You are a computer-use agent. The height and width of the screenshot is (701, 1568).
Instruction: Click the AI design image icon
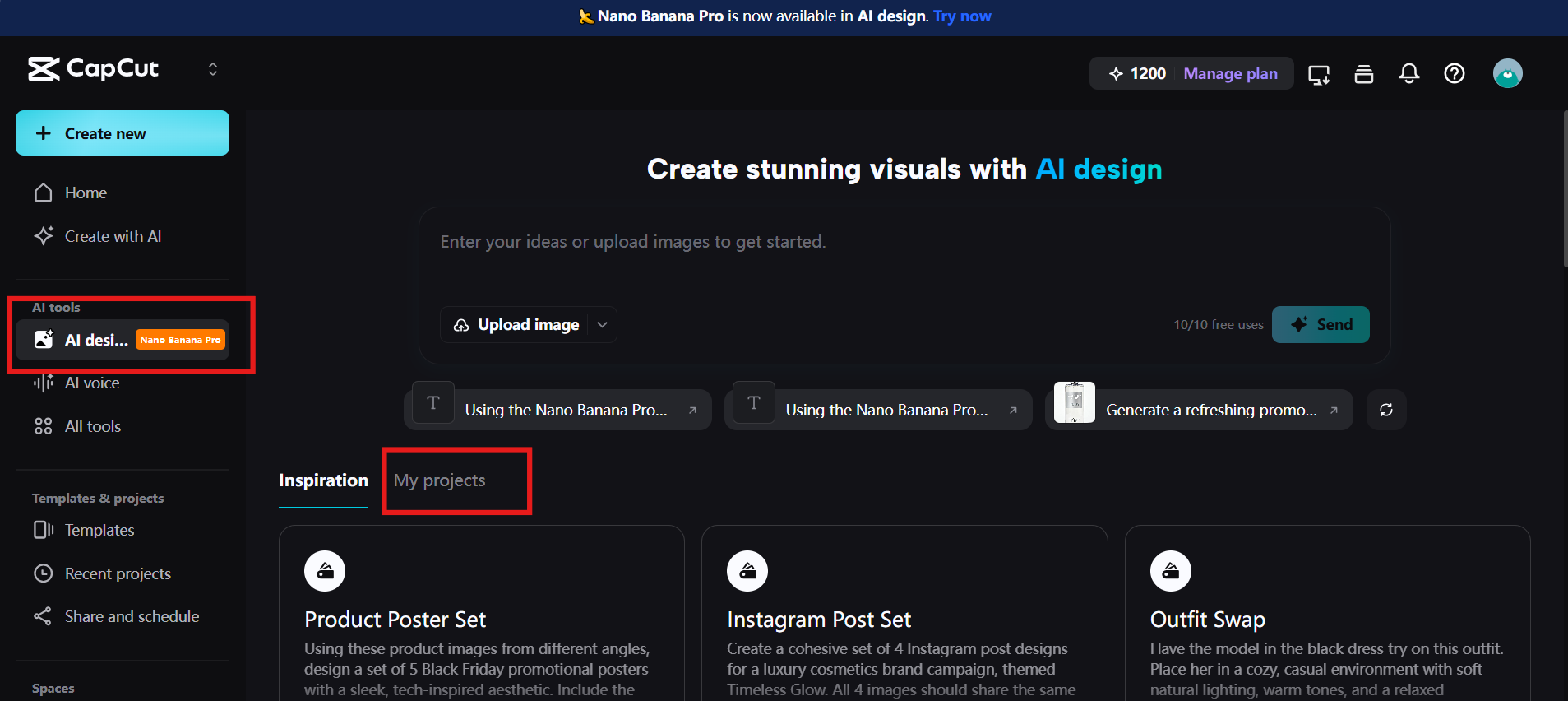click(44, 340)
